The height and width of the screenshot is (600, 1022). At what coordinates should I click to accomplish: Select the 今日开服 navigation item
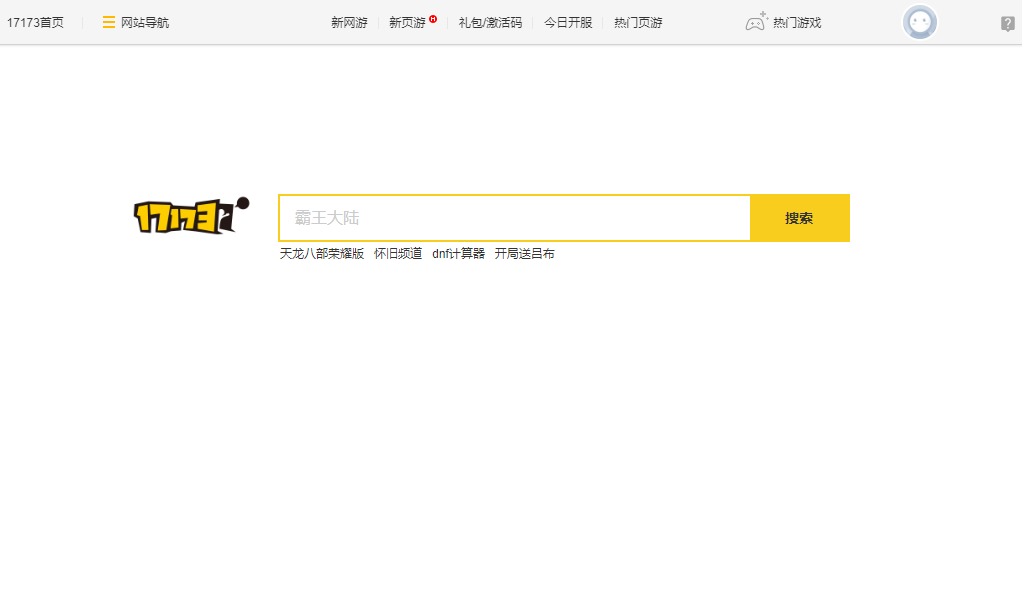point(568,22)
